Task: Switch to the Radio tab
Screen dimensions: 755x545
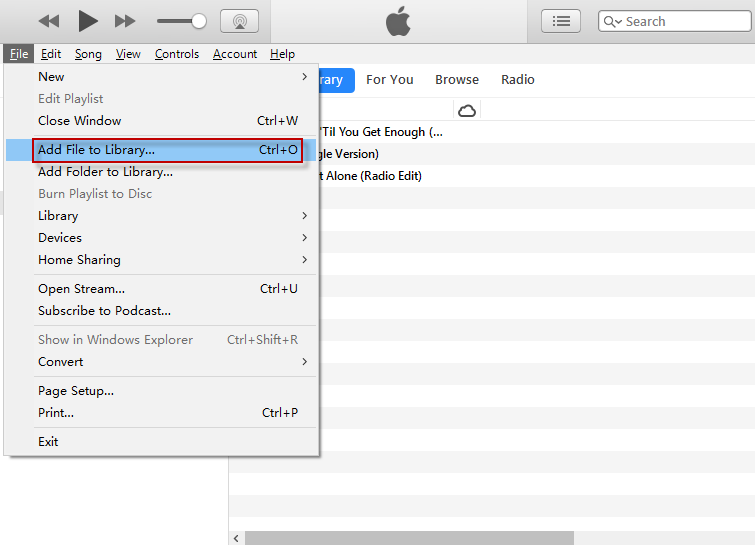Action: (518, 80)
